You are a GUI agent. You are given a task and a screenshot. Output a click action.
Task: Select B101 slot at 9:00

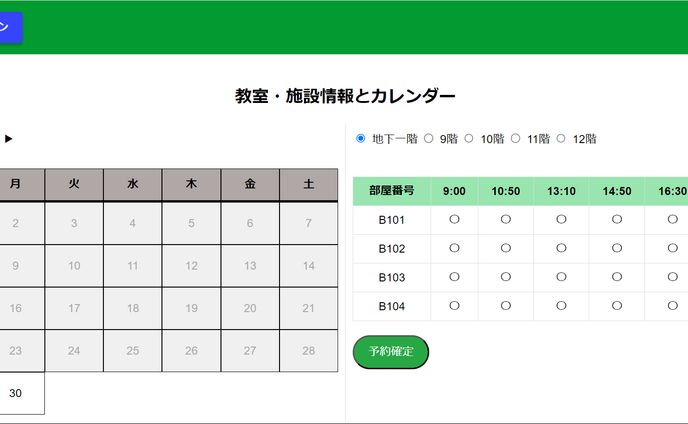[x=454, y=219]
